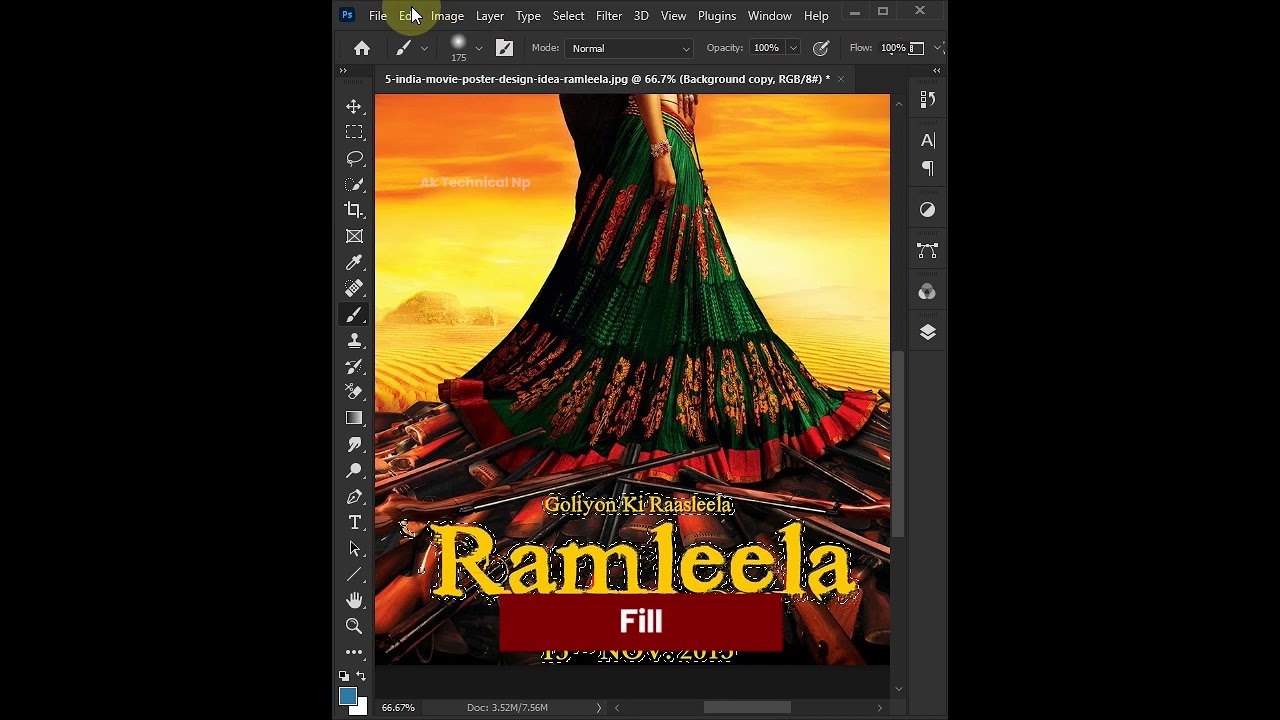The height and width of the screenshot is (720, 1280).
Task: Open the File menu
Action: tap(378, 16)
